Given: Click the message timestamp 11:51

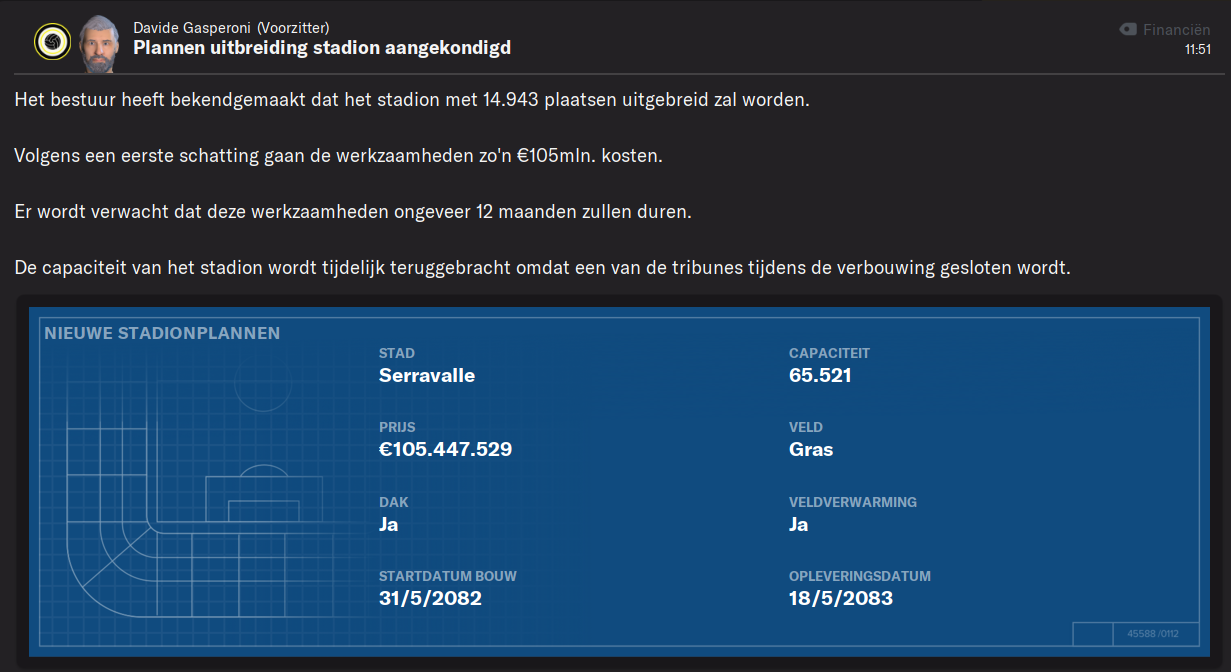Looking at the screenshot, I should 1197,49.
